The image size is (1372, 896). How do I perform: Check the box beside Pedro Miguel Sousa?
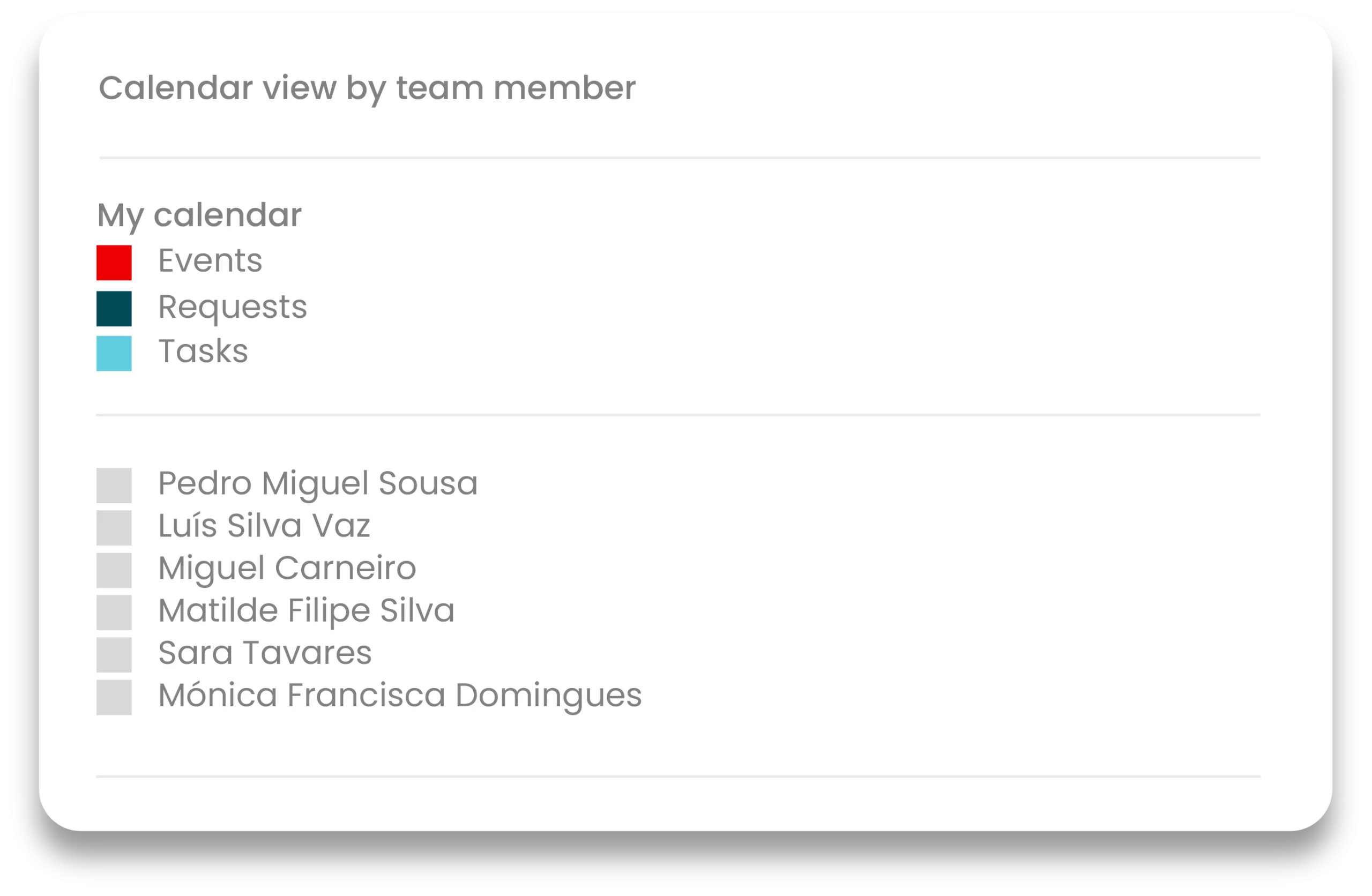tap(114, 485)
